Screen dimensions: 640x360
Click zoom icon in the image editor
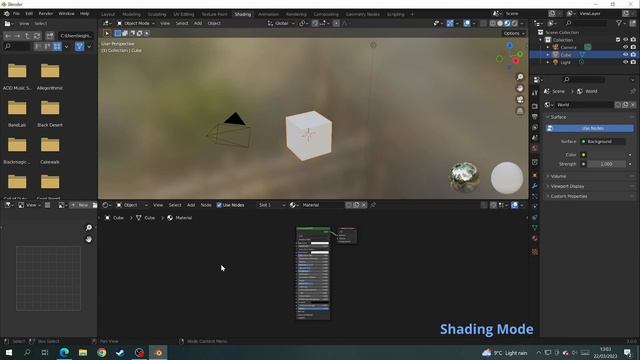[89, 228]
